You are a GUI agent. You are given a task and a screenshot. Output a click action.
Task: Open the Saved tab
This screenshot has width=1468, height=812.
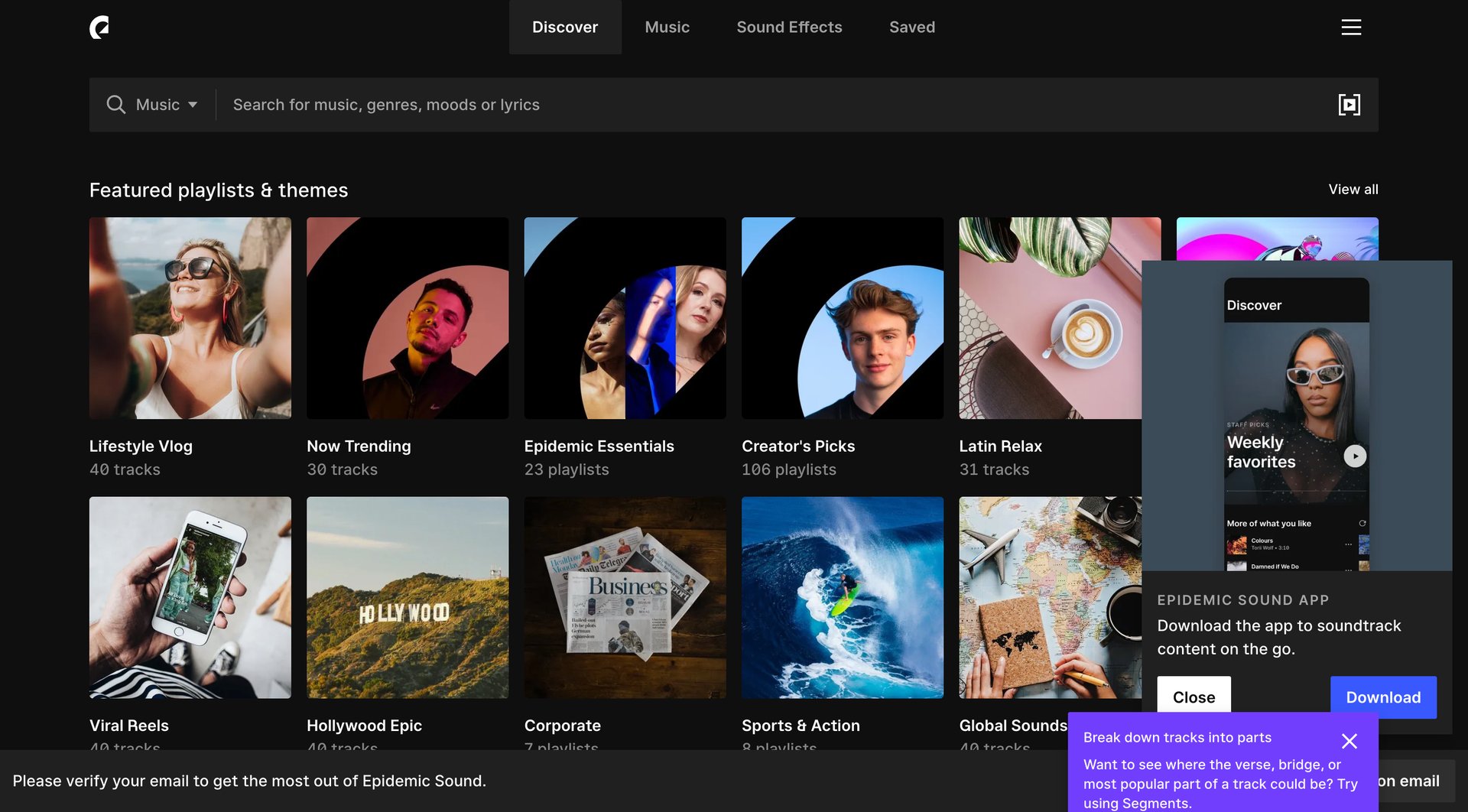tap(911, 27)
